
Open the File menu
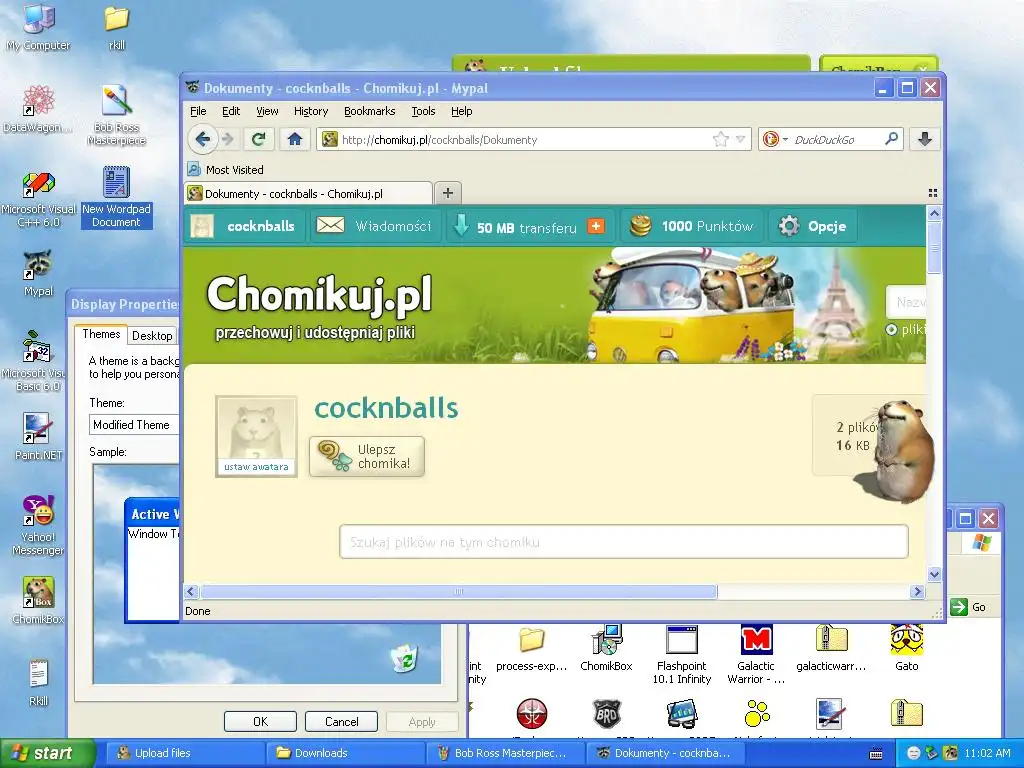(x=198, y=111)
